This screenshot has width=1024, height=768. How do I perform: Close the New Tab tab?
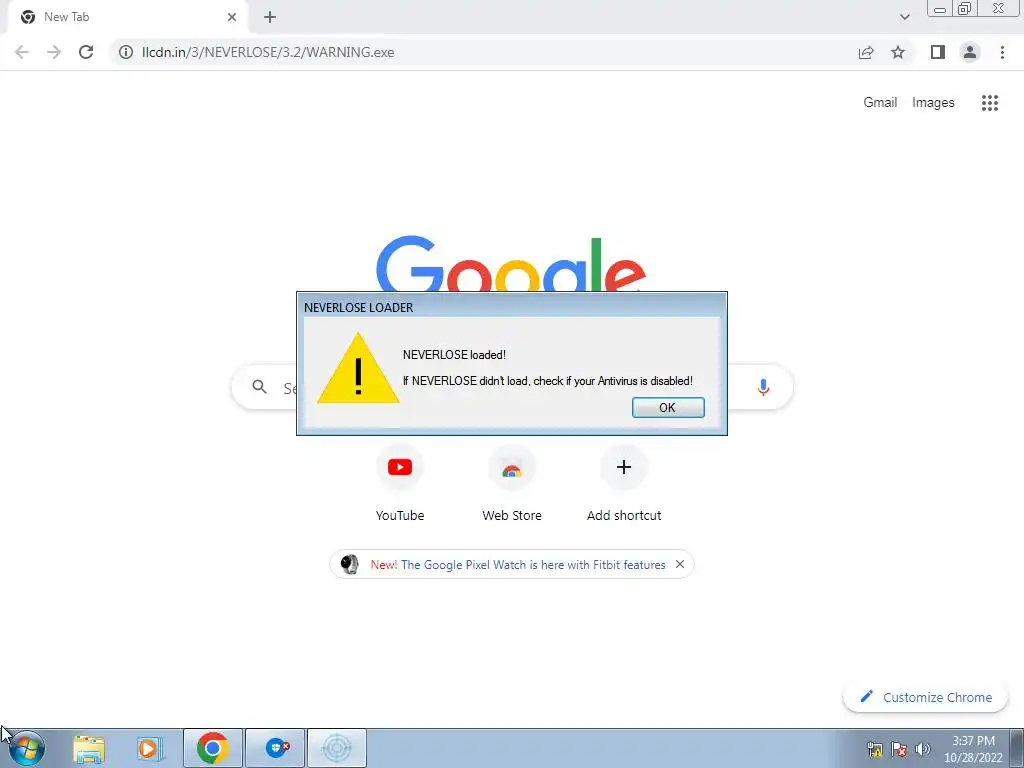pyautogui.click(x=232, y=17)
